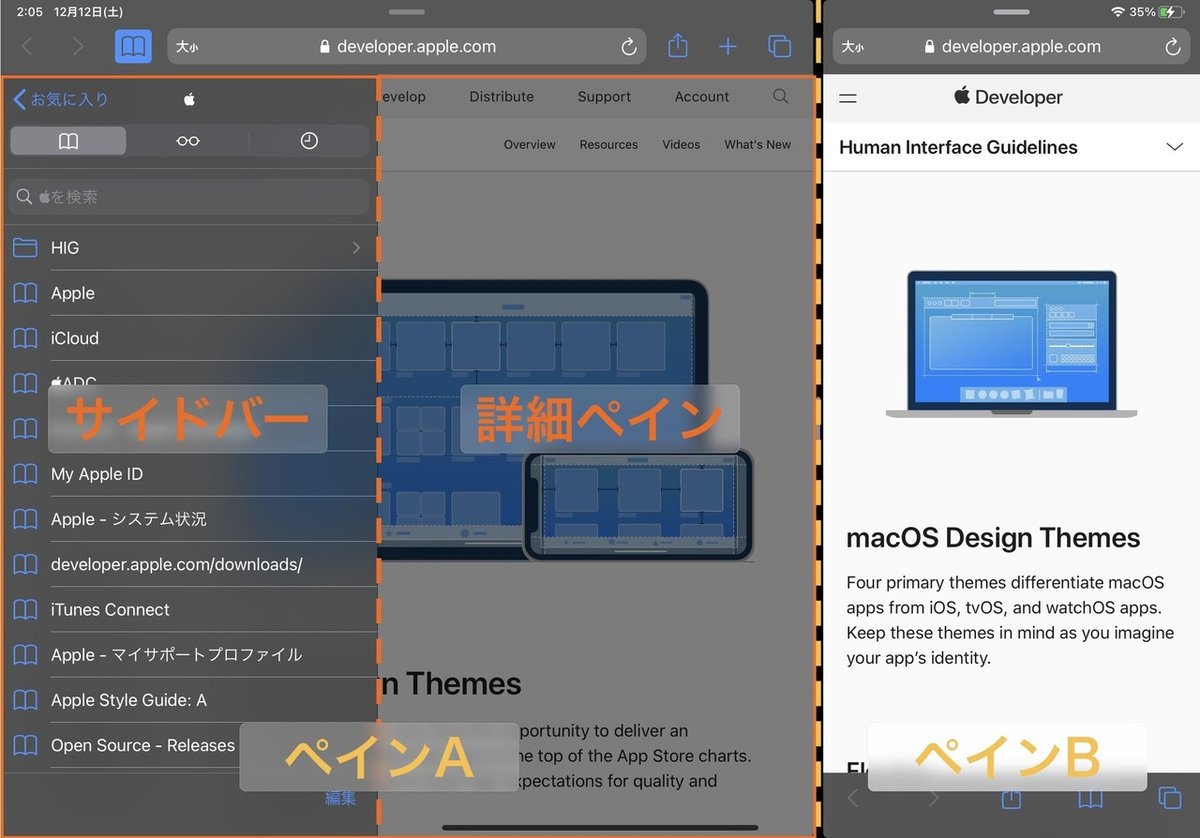Tap forward arrow in right pane bottom toolbar
This screenshot has height=838, width=1200.
click(x=933, y=798)
